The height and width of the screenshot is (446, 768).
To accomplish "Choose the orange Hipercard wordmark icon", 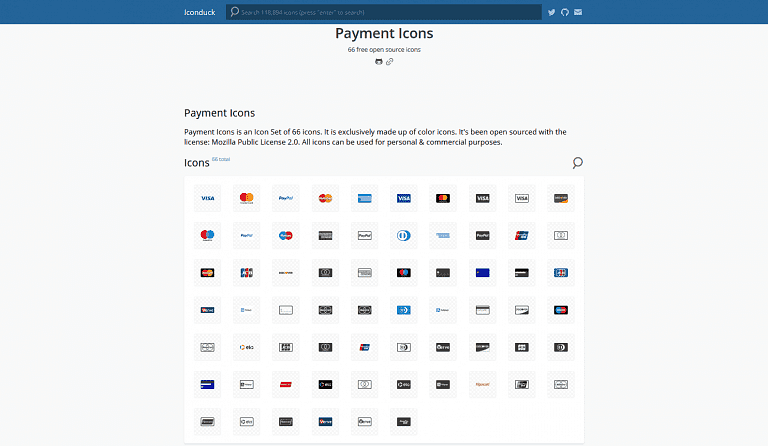I will [482, 384].
